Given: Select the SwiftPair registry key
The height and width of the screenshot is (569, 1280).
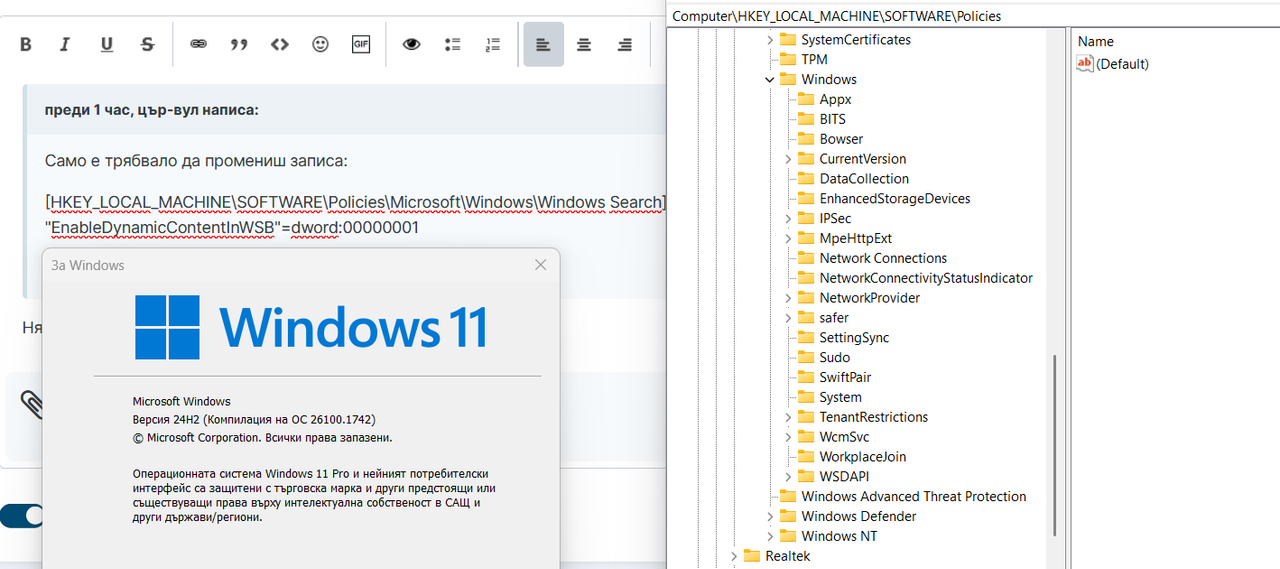Looking at the screenshot, I should pyautogui.click(x=845, y=377).
